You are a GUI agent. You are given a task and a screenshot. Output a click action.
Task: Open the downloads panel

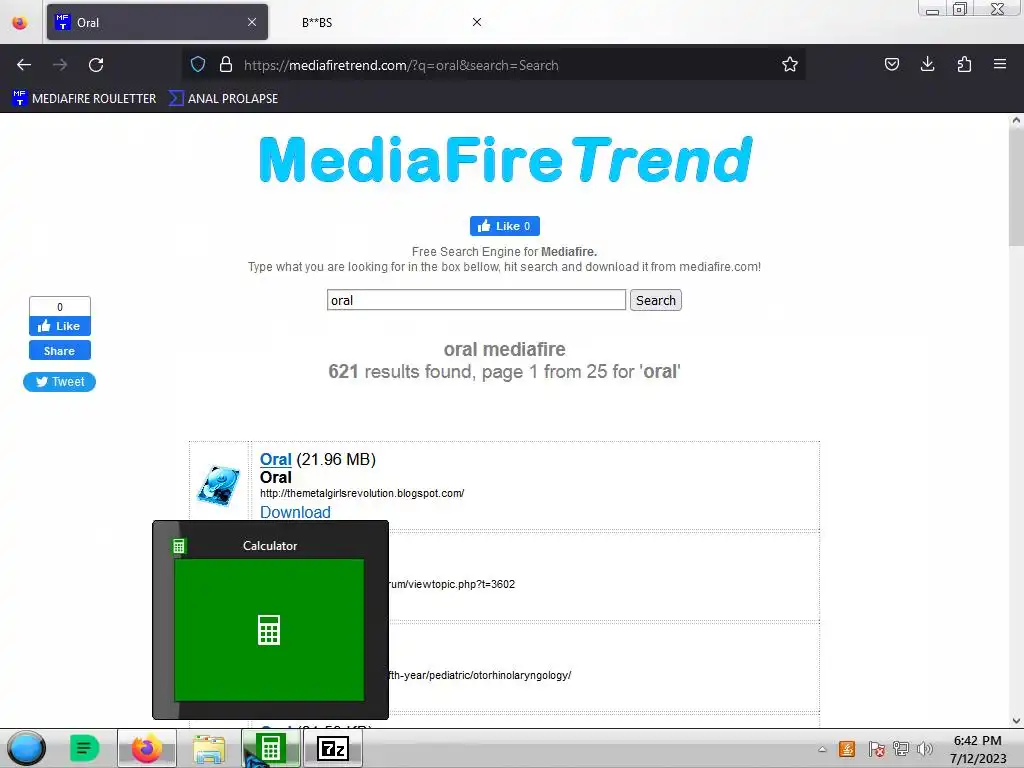[x=927, y=65]
